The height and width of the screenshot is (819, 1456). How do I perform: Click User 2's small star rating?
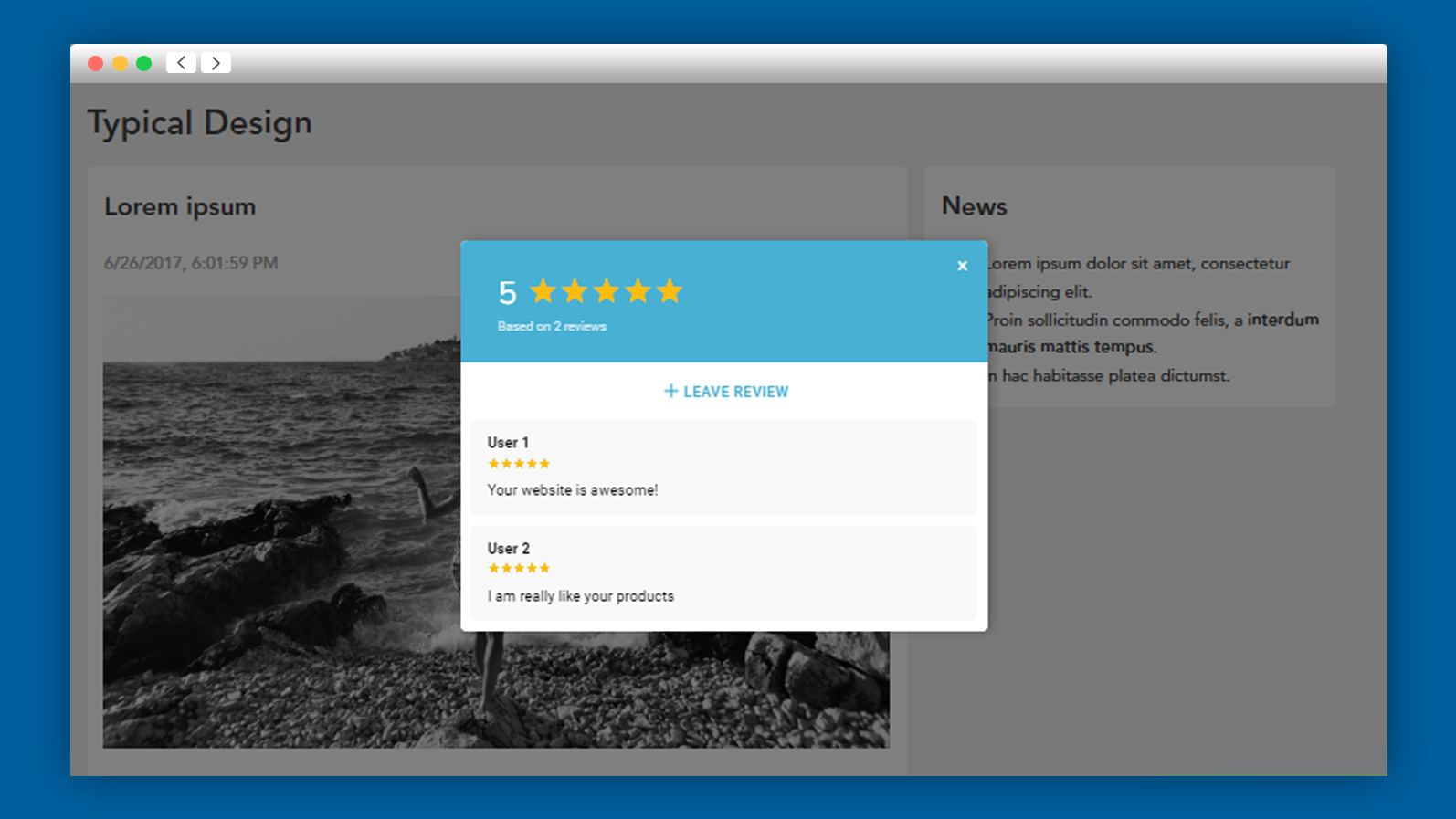[x=519, y=568]
